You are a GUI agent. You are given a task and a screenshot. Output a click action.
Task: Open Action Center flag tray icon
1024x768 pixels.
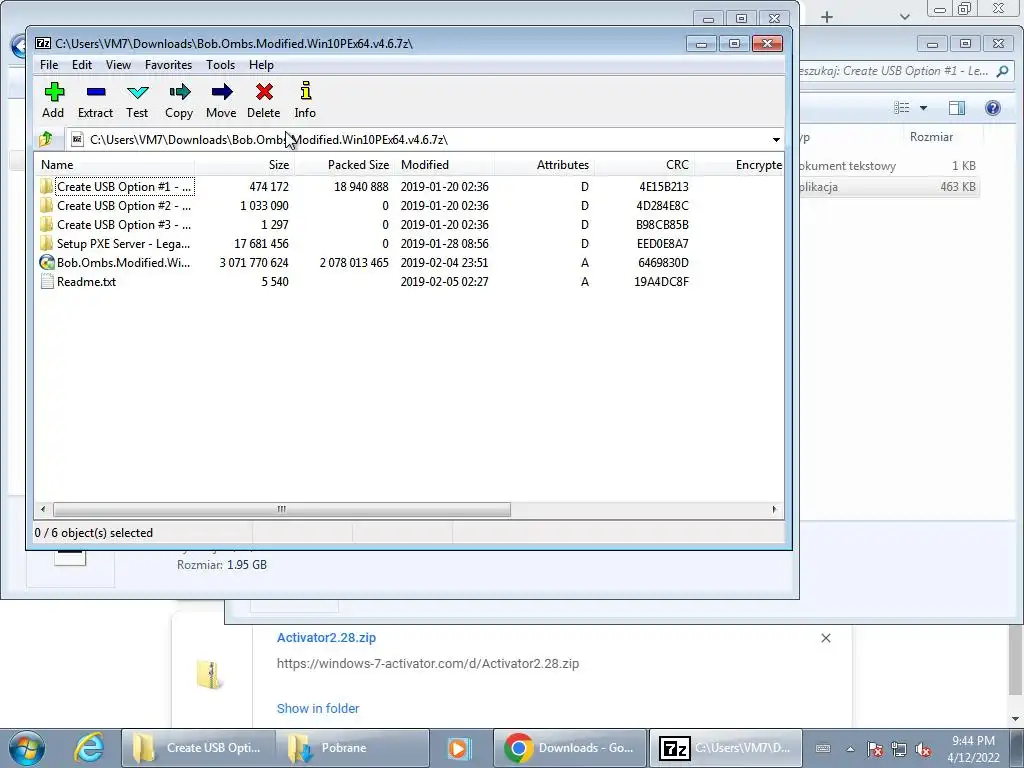click(875, 749)
